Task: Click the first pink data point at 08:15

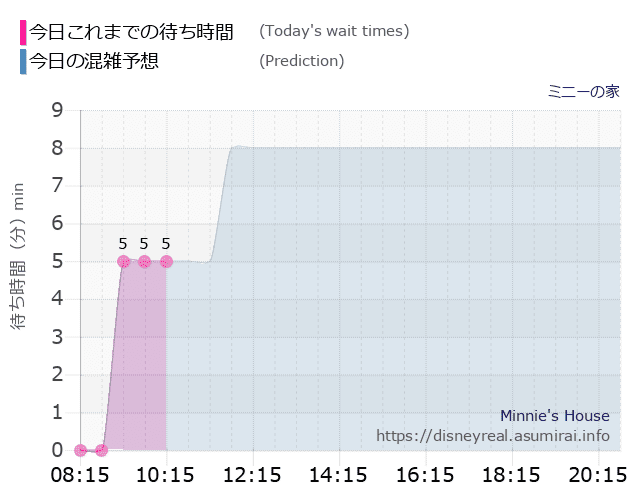Action: 80,450
